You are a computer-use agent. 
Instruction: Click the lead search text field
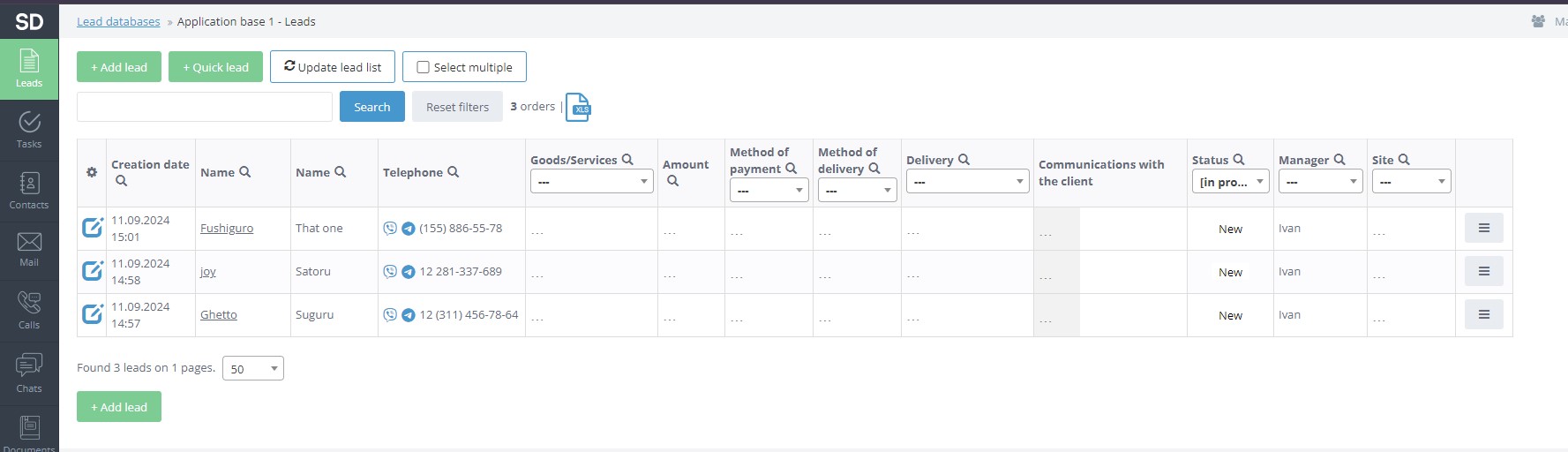pos(205,107)
